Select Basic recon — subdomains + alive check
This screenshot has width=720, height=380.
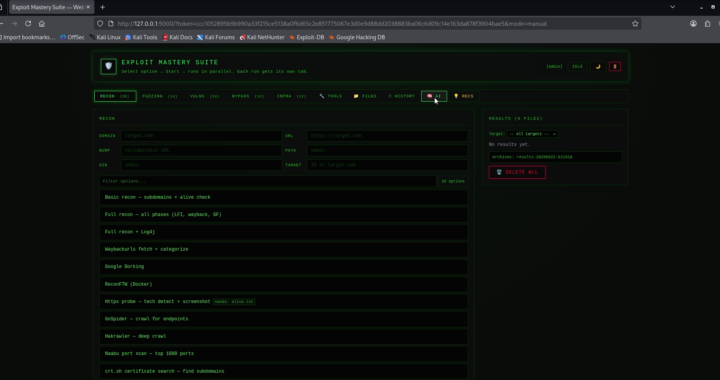pyautogui.click(x=283, y=197)
